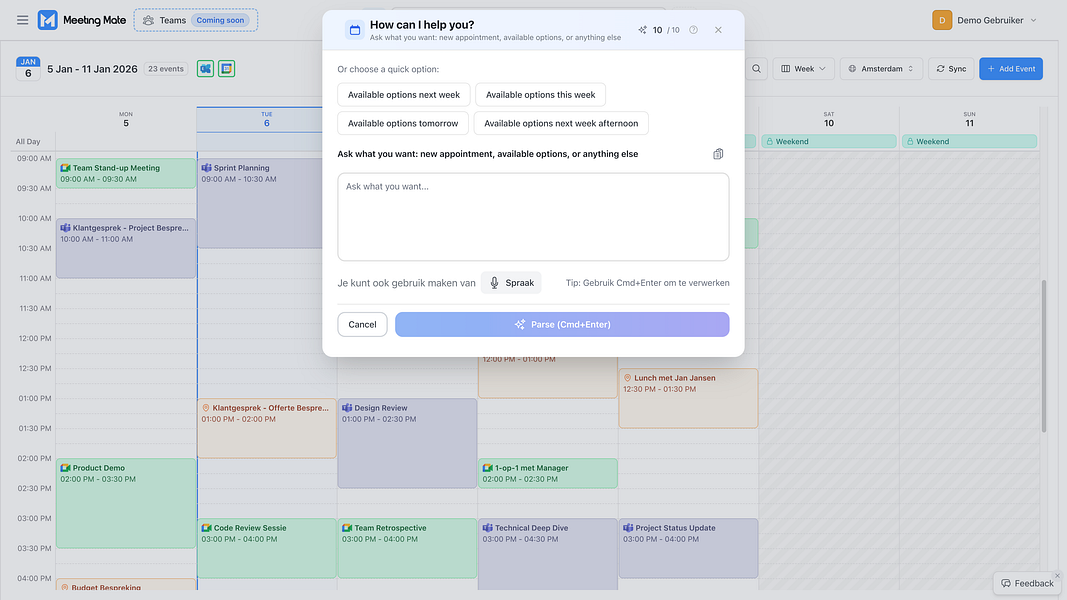
Task: Open the calendar search
Action: (757, 69)
